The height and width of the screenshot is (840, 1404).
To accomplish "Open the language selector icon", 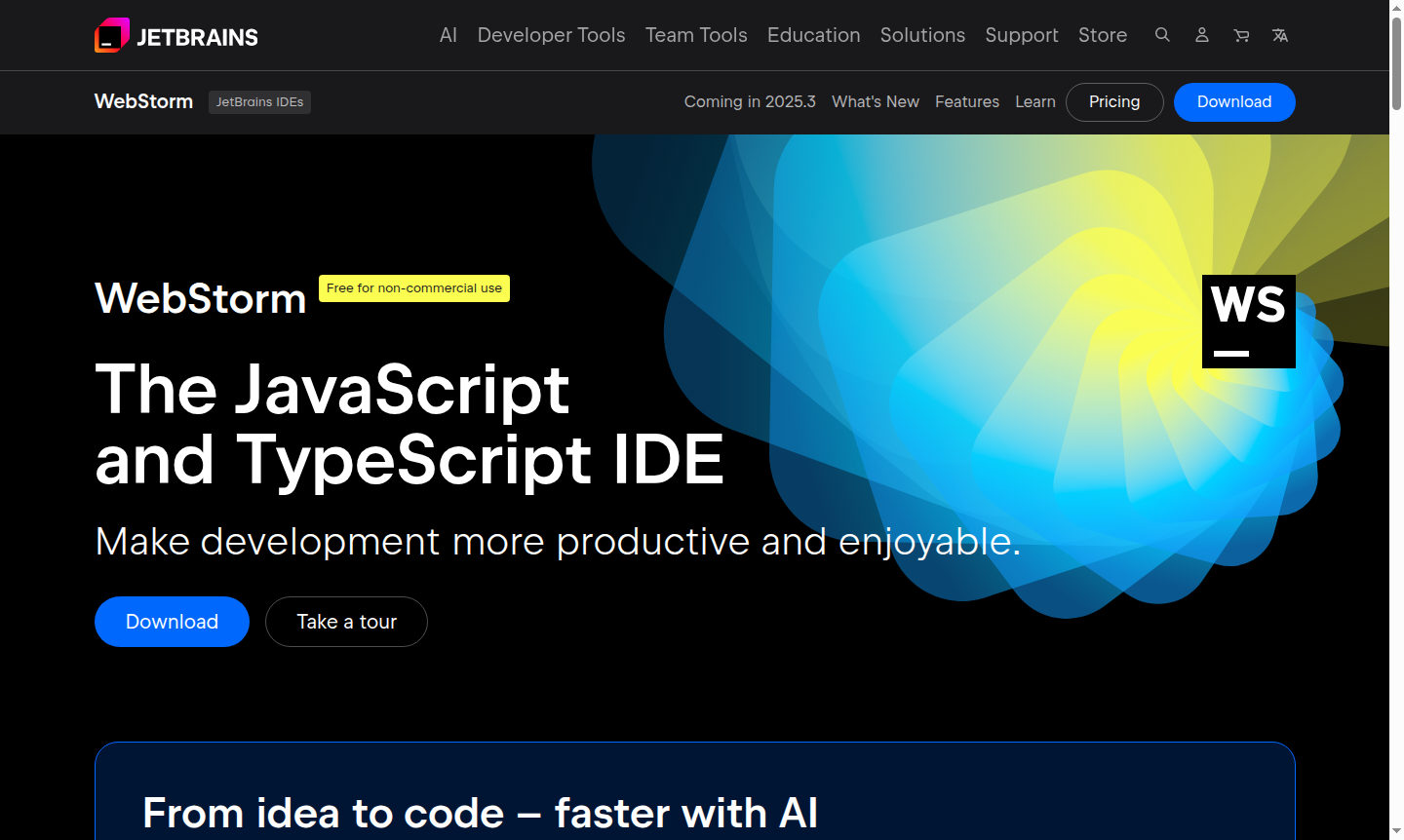I will tap(1279, 35).
